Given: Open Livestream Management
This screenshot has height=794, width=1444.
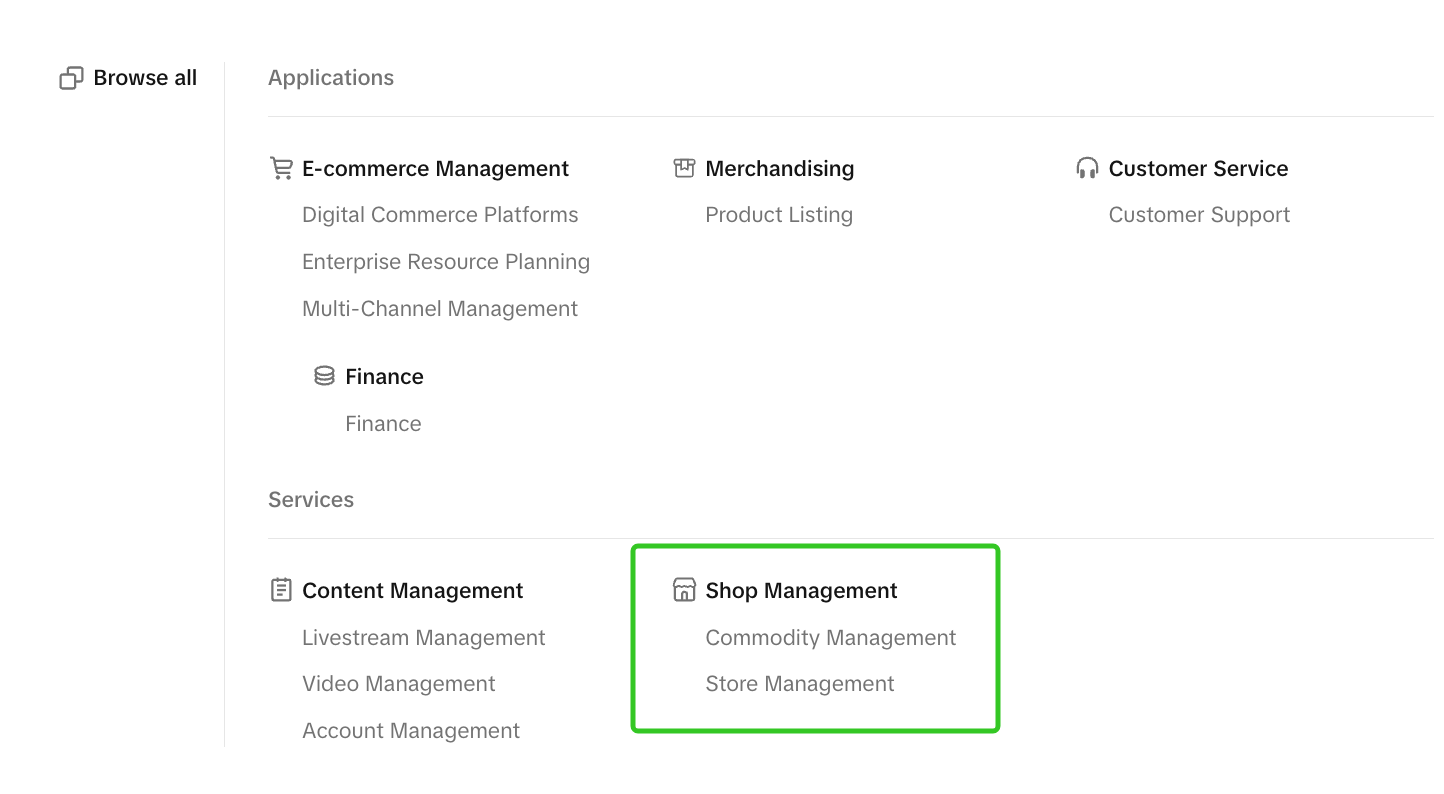Looking at the screenshot, I should [424, 638].
